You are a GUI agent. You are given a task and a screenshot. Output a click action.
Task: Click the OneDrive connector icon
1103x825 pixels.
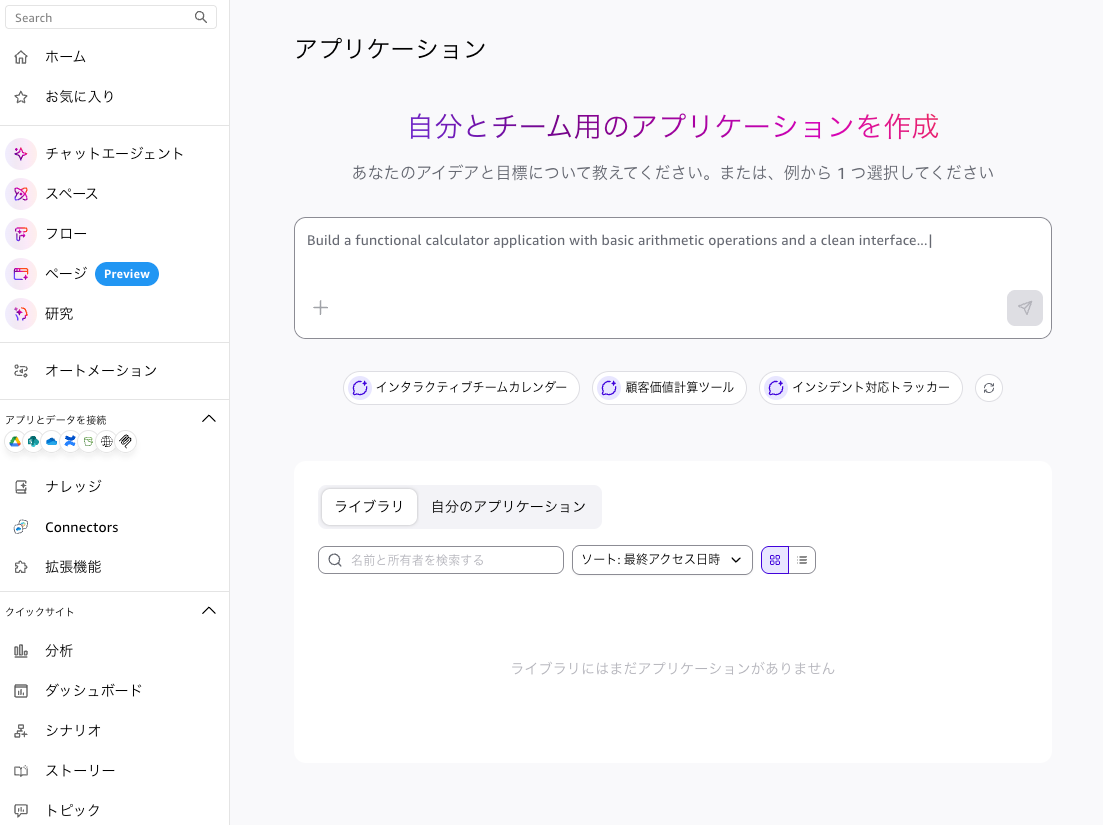(x=51, y=441)
